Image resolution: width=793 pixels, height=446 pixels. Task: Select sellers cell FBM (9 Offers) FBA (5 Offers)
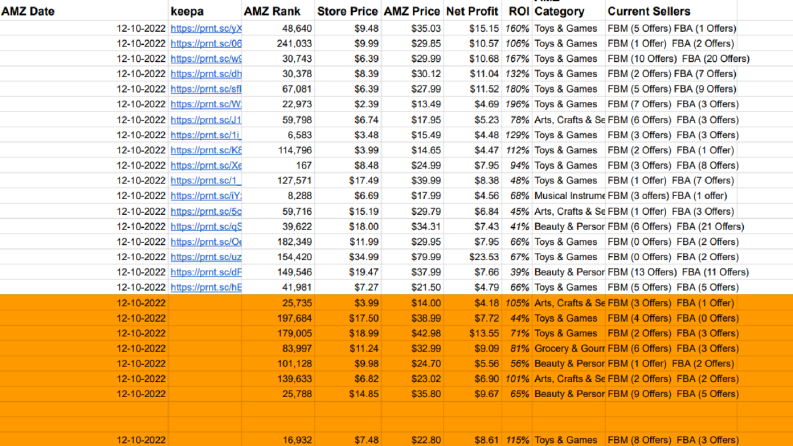pyautogui.click(x=673, y=394)
